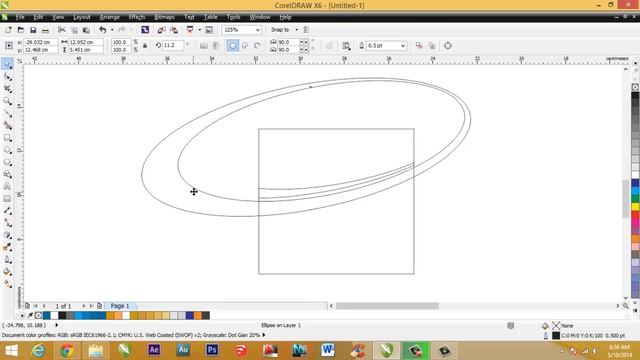
Task: Click the horizontal scrollbar thumb
Action: click(x=387, y=306)
